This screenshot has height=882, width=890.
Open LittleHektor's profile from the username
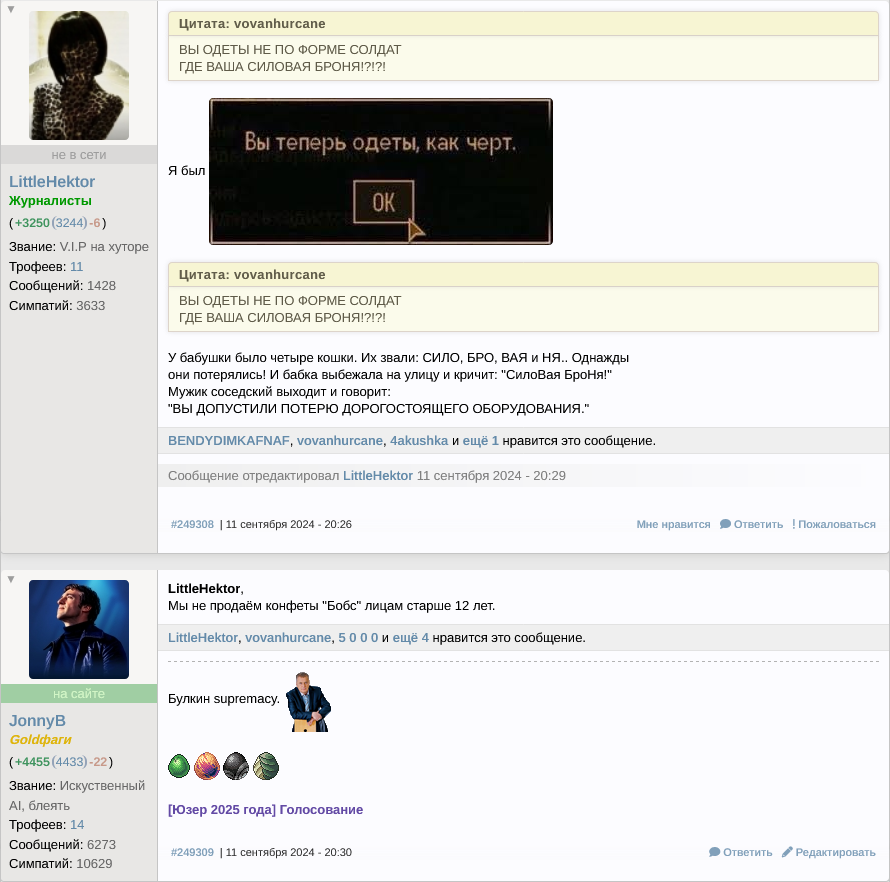click(x=52, y=181)
